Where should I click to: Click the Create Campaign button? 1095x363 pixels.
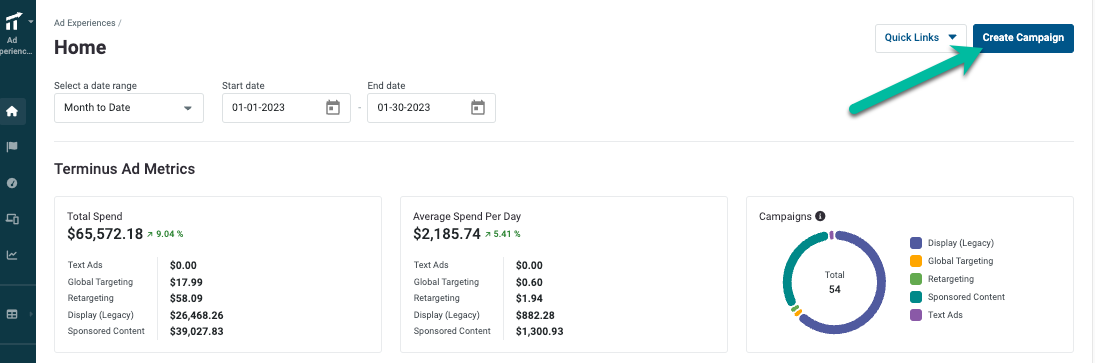[x=1023, y=38]
